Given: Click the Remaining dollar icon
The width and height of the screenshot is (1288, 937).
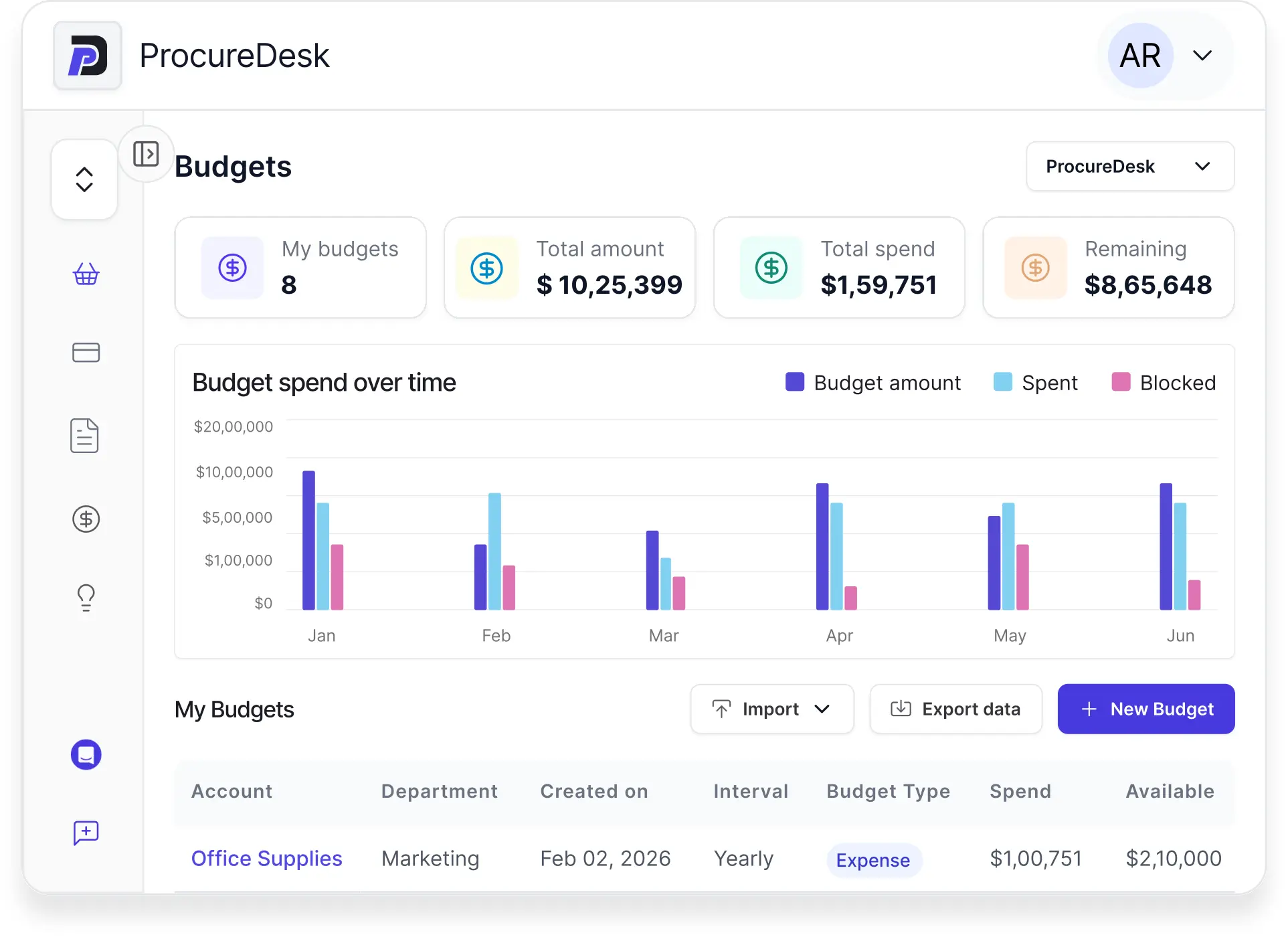Looking at the screenshot, I should pyautogui.click(x=1035, y=268).
